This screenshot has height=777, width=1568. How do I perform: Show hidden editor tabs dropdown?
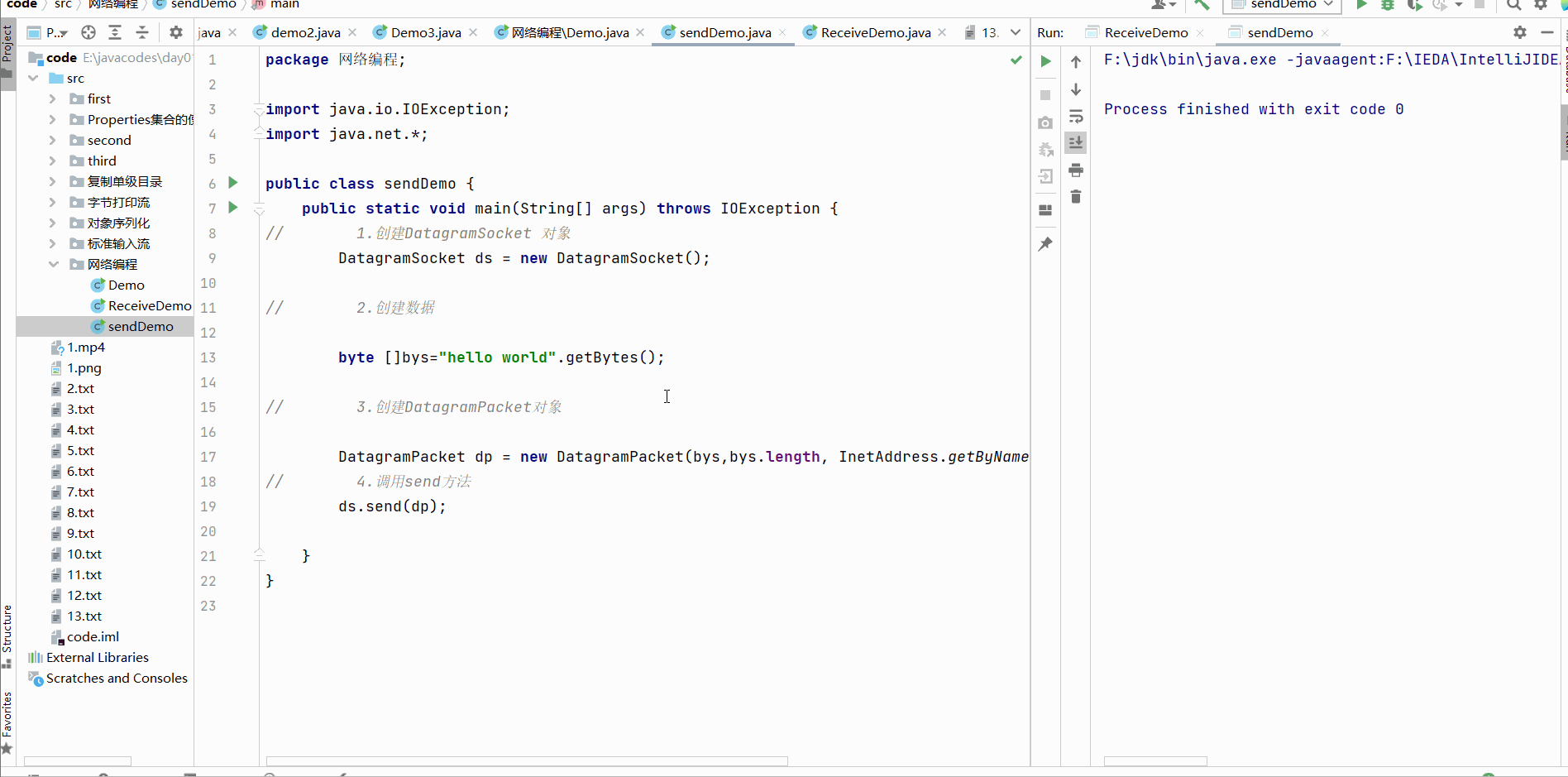tap(1016, 32)
